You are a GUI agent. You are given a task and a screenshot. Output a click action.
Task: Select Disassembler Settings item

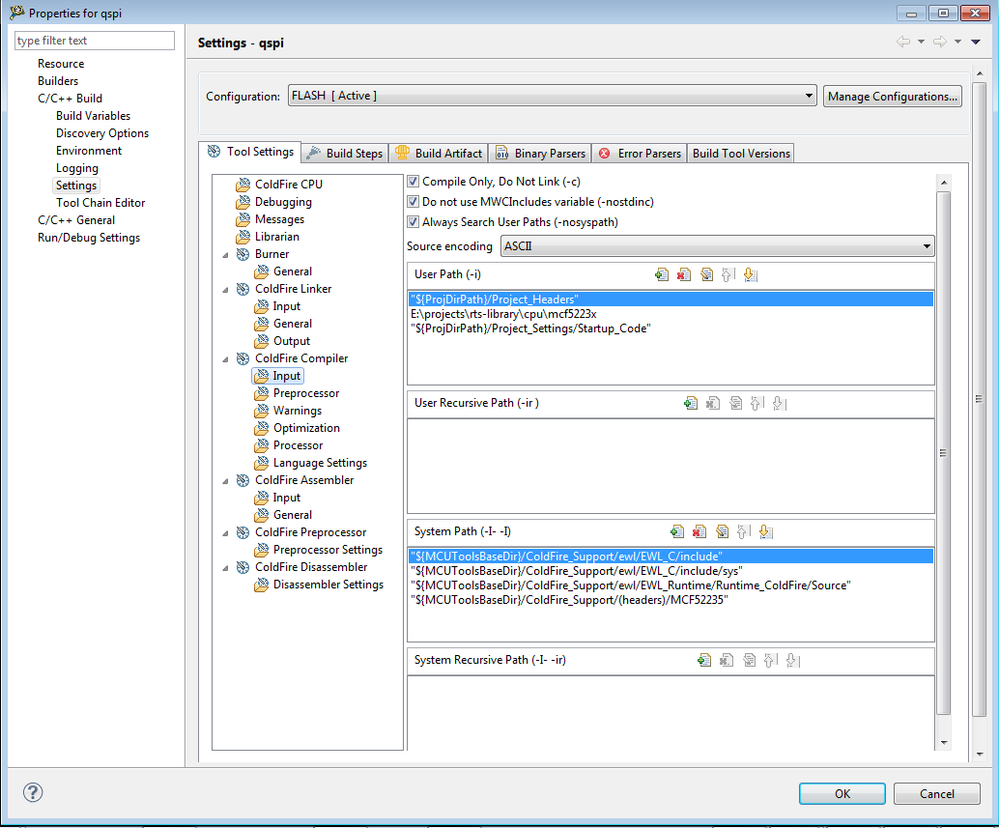tap(328, 585)
